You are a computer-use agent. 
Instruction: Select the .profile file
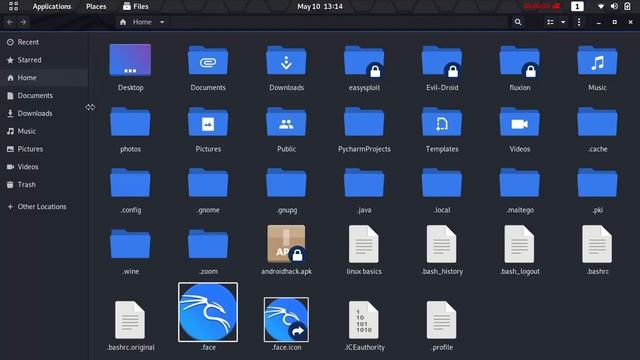[x=442, y=320]
